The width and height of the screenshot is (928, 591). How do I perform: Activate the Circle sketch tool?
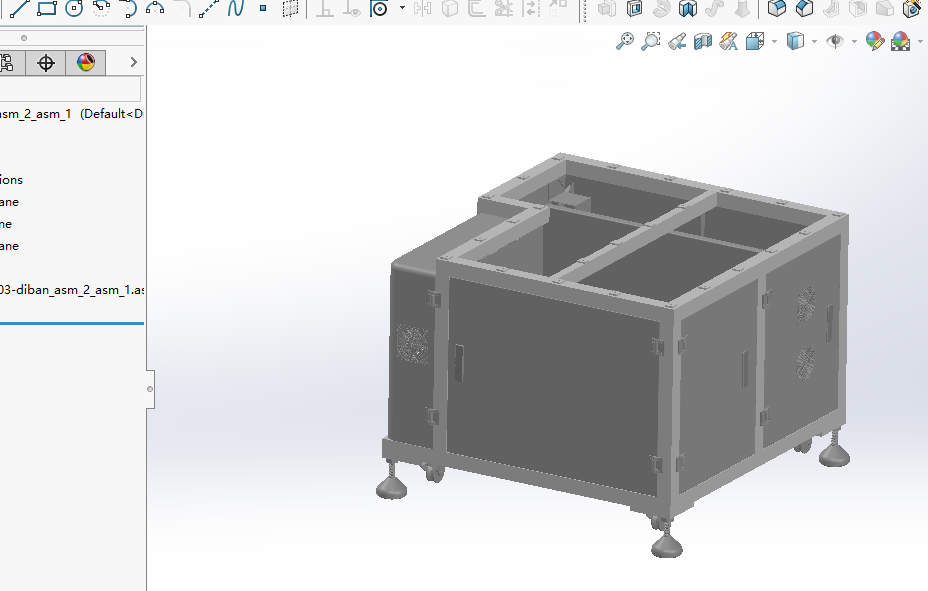(74, 8)
